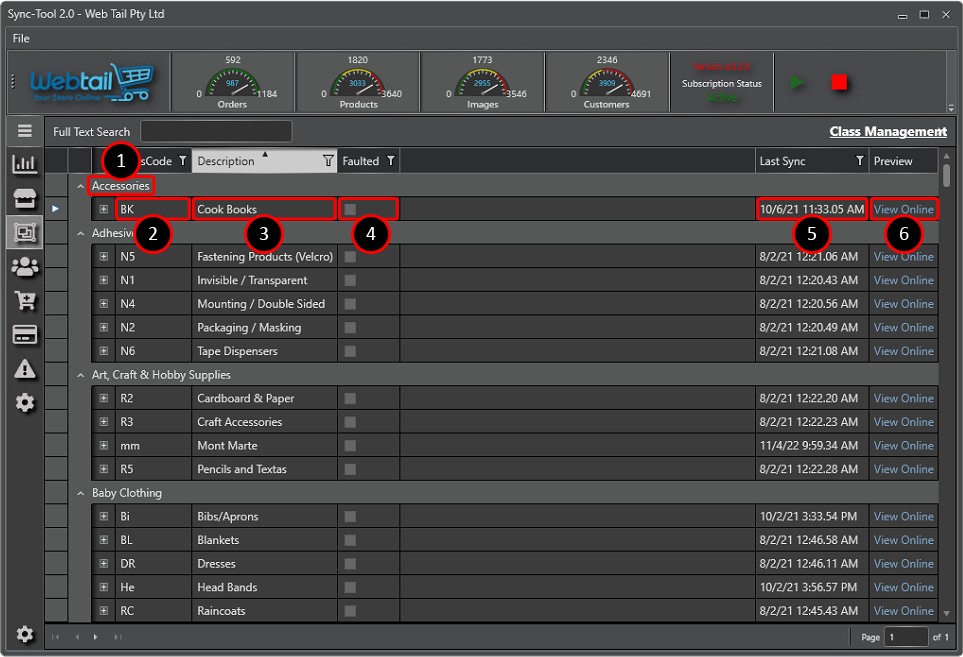Open the shopping cart sidebar icon
963x657 pixels.
pos(25,300)
